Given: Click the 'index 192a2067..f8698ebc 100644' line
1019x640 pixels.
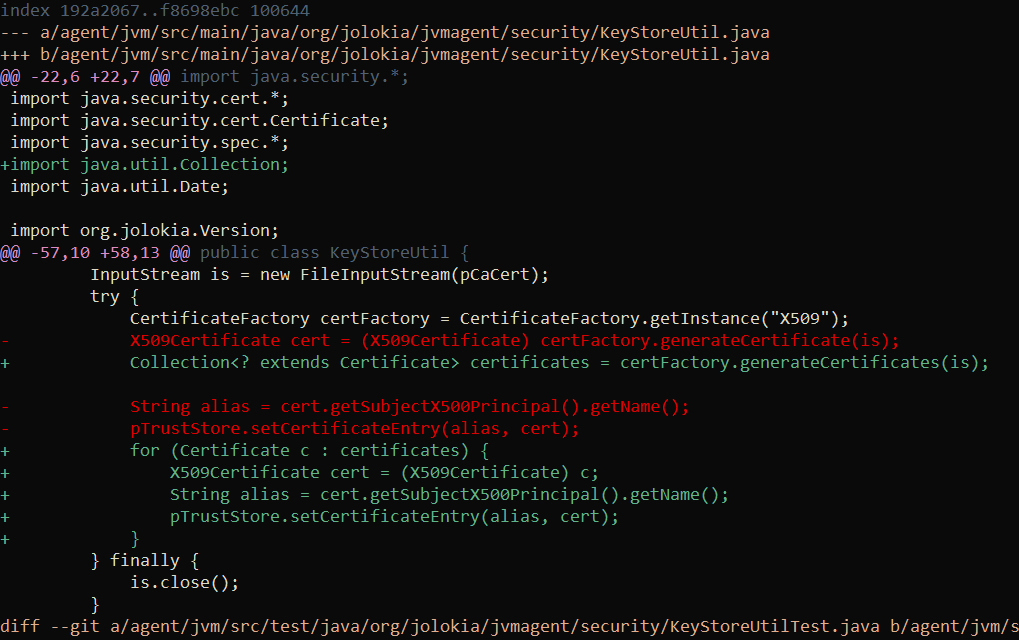Looking at the screenshot, I should point(155,10).
